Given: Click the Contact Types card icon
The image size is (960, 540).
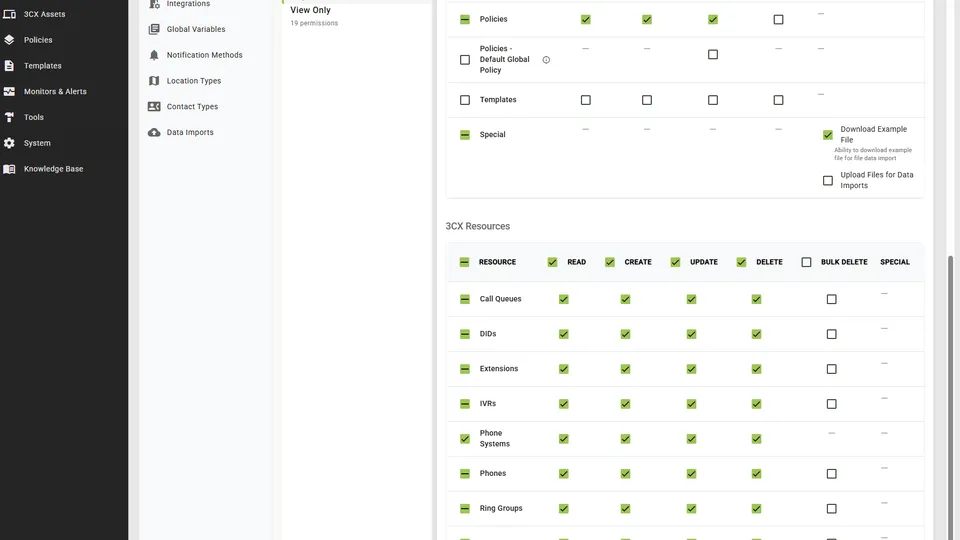Looking at the screenshot, I should tap(154, 107).
